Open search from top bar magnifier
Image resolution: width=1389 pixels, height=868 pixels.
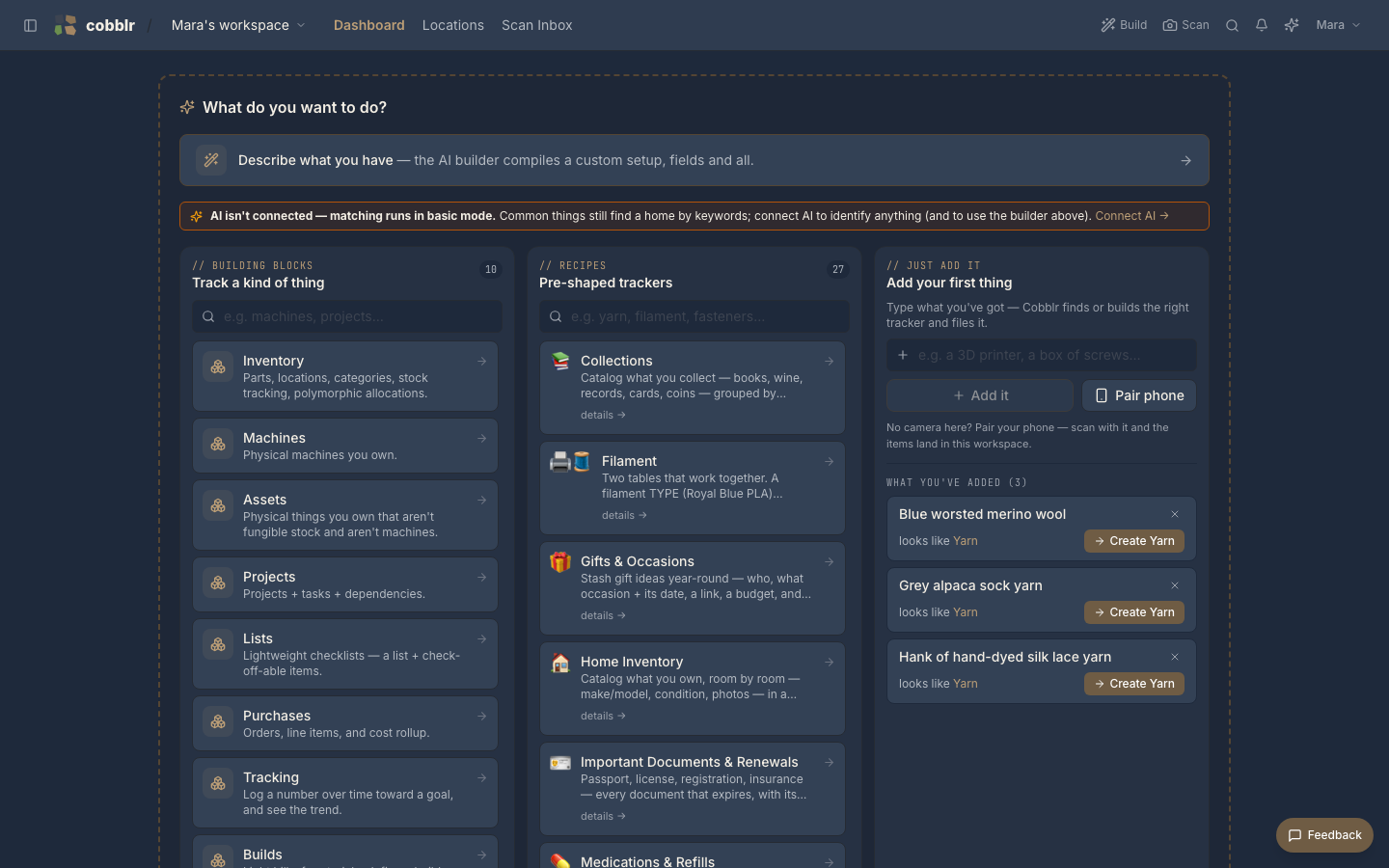pyautogui.click(x=1232, y=25)
